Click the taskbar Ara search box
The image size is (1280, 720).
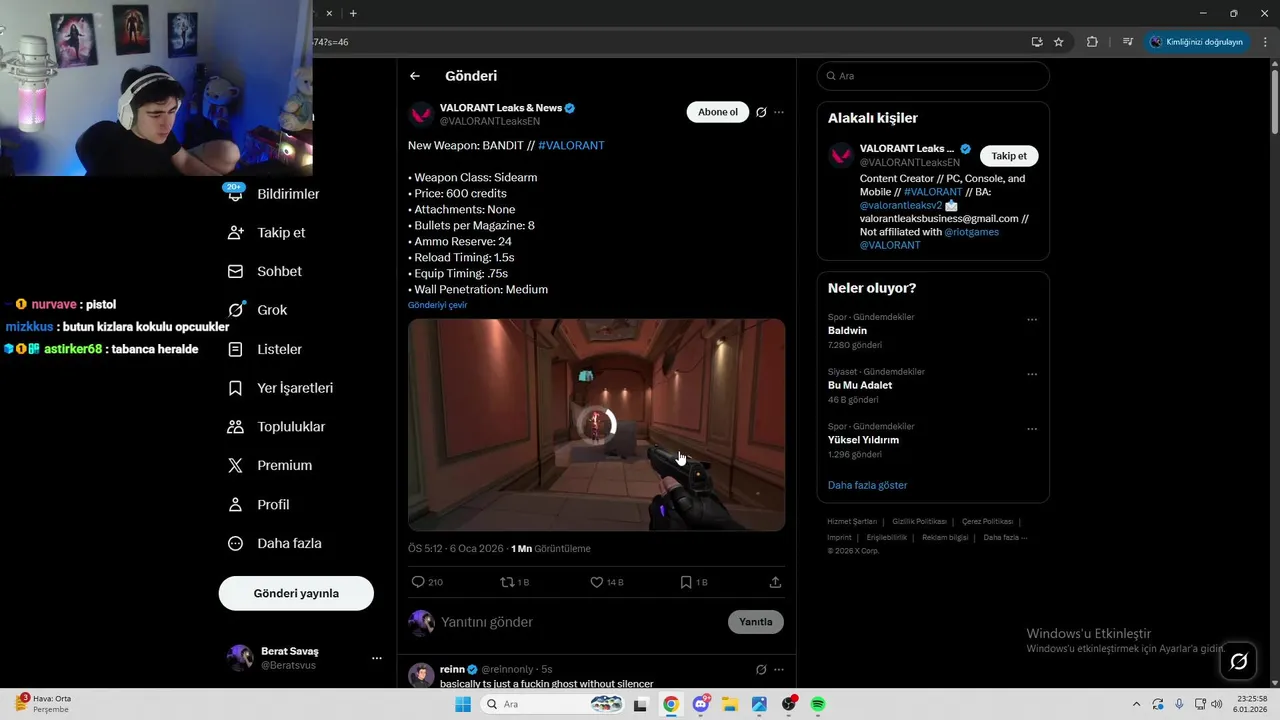coord(552,704)
